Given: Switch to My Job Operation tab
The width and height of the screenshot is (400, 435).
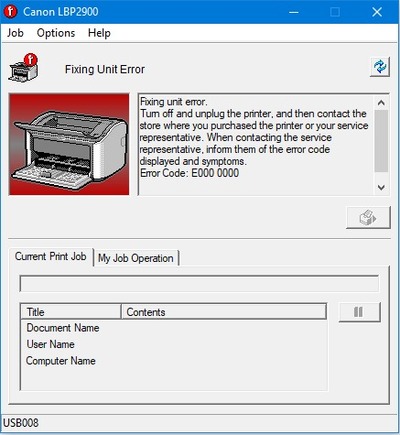Looking at the screenshot, I should click(x=136, y=258).
